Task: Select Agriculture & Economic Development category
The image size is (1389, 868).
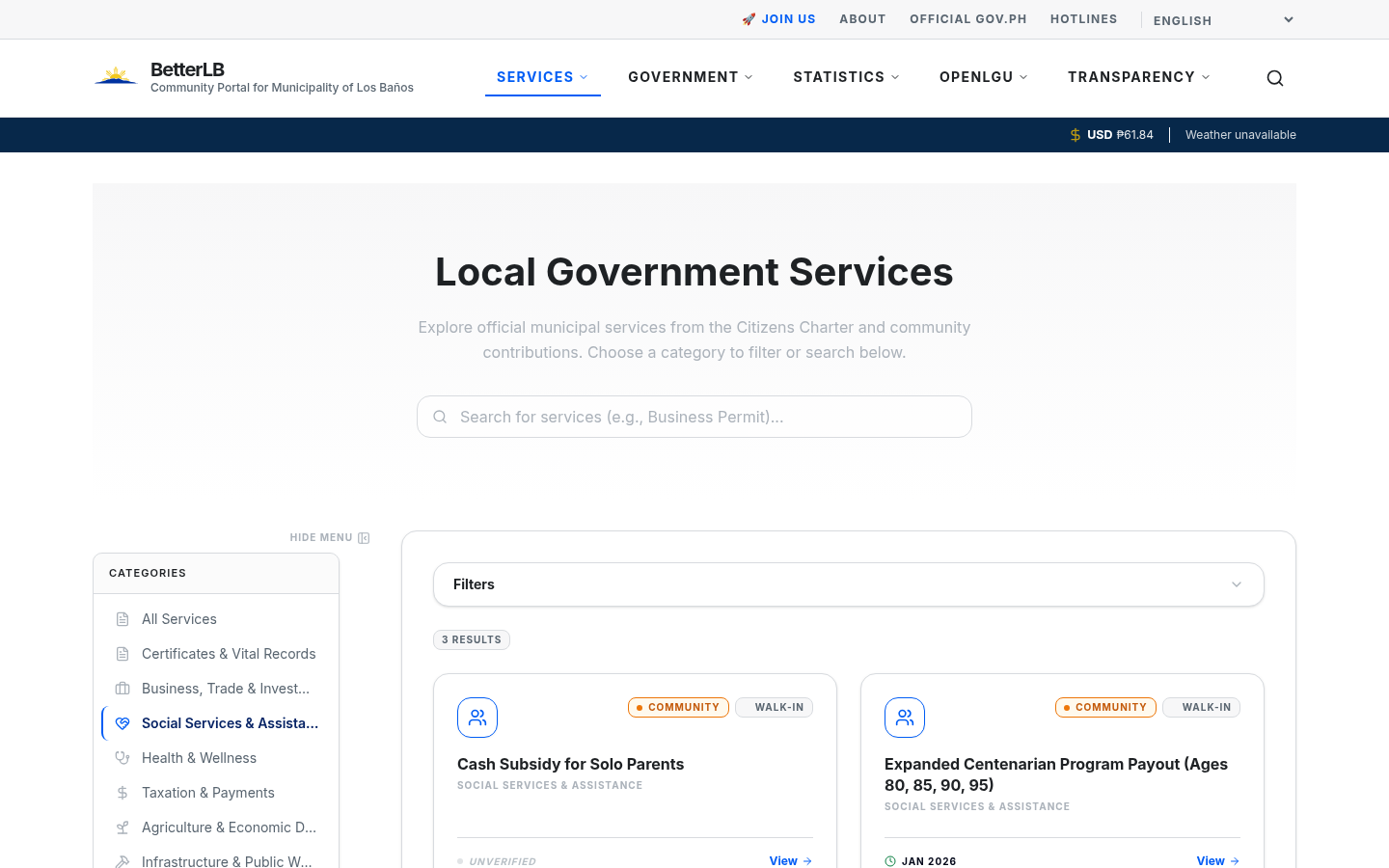Action: pos(216,827)
